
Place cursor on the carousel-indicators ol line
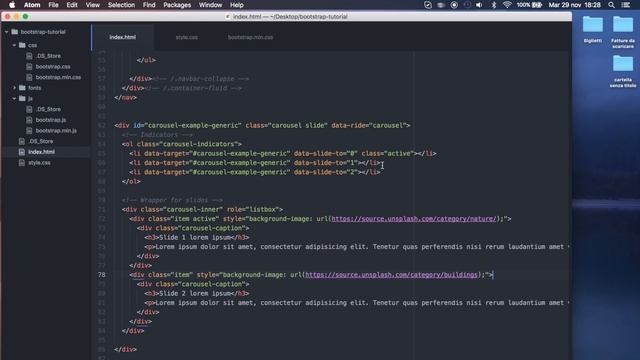pos(182,144)
